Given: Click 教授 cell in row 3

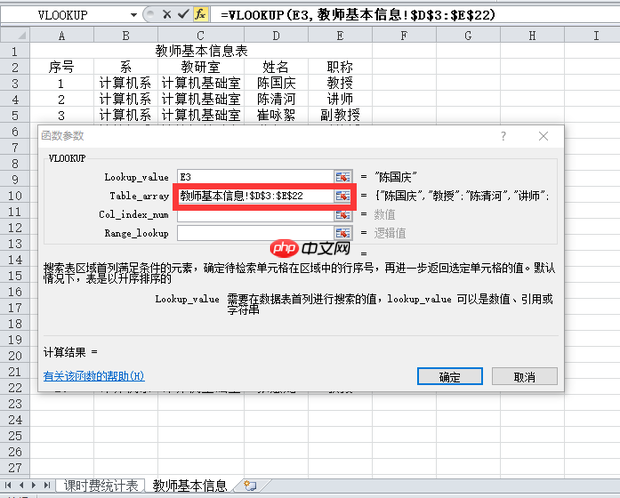Looking at the screenshot, I should tap(340, 83).
